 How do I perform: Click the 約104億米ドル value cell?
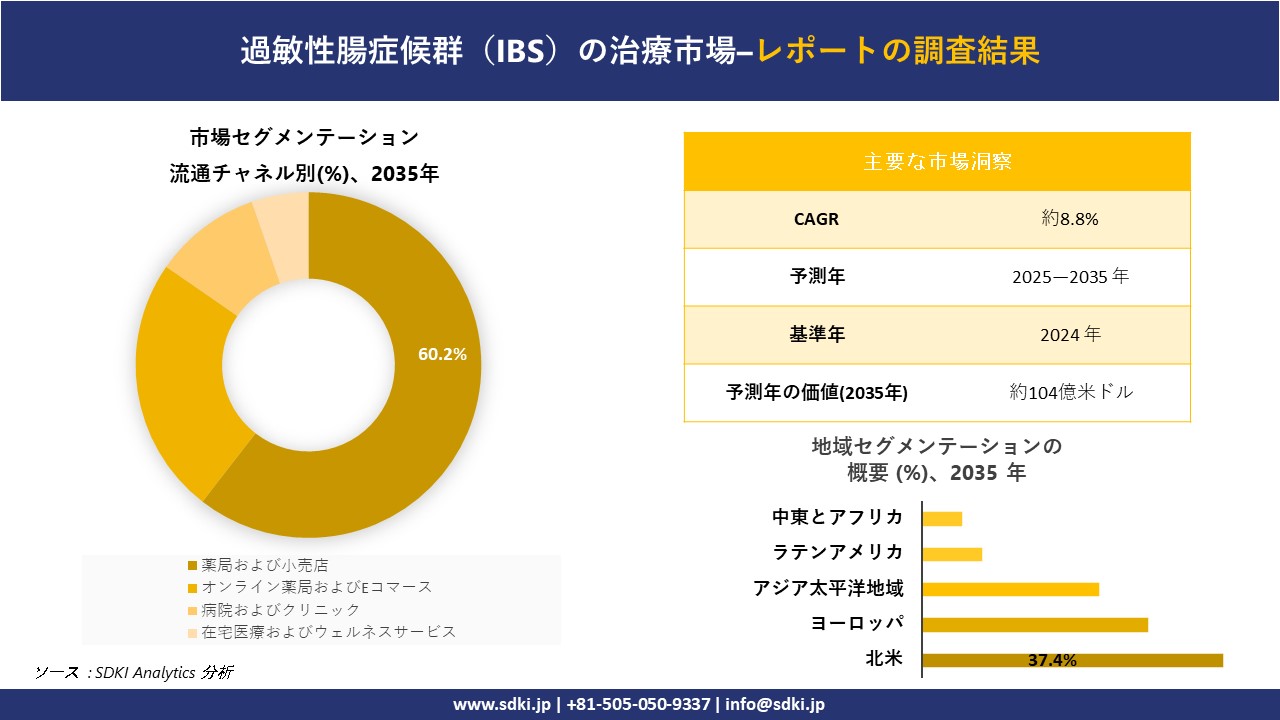[x=1071, y=392]
